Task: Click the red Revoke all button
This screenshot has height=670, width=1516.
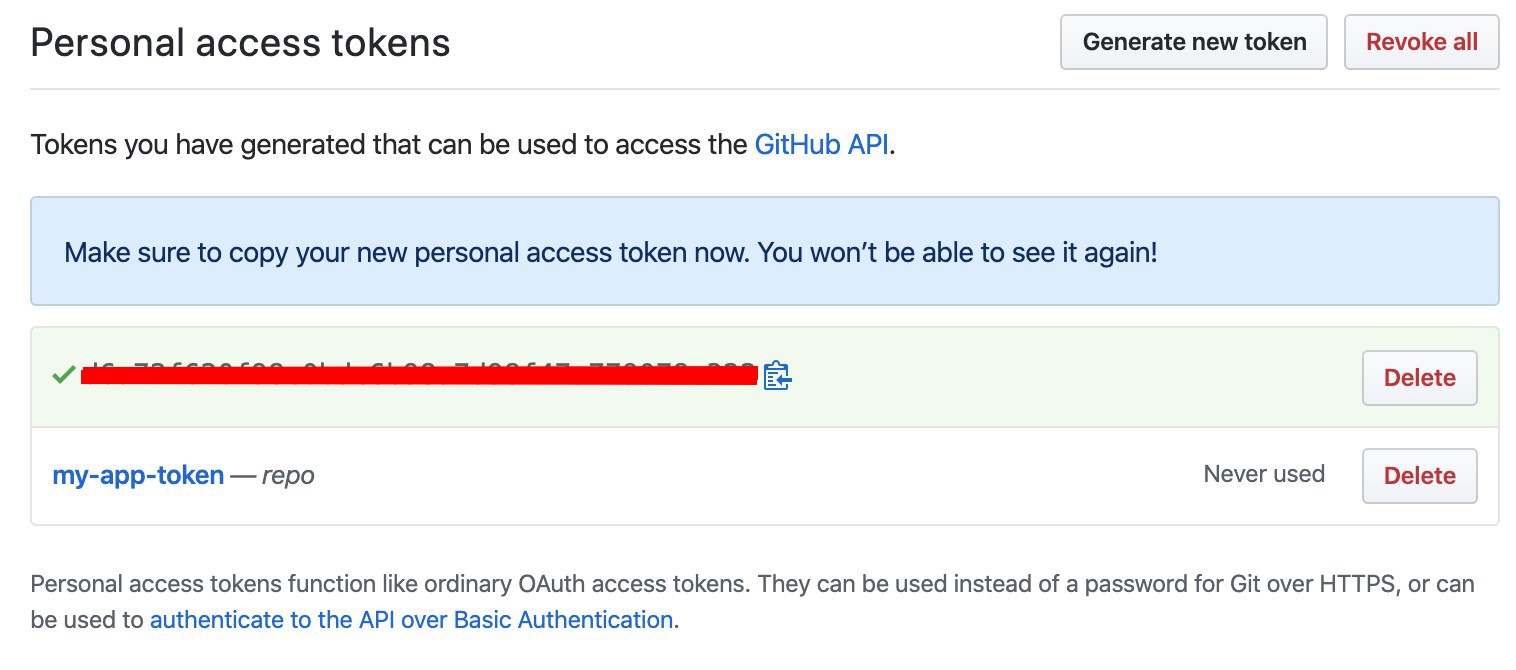Action: point(1421,42)
